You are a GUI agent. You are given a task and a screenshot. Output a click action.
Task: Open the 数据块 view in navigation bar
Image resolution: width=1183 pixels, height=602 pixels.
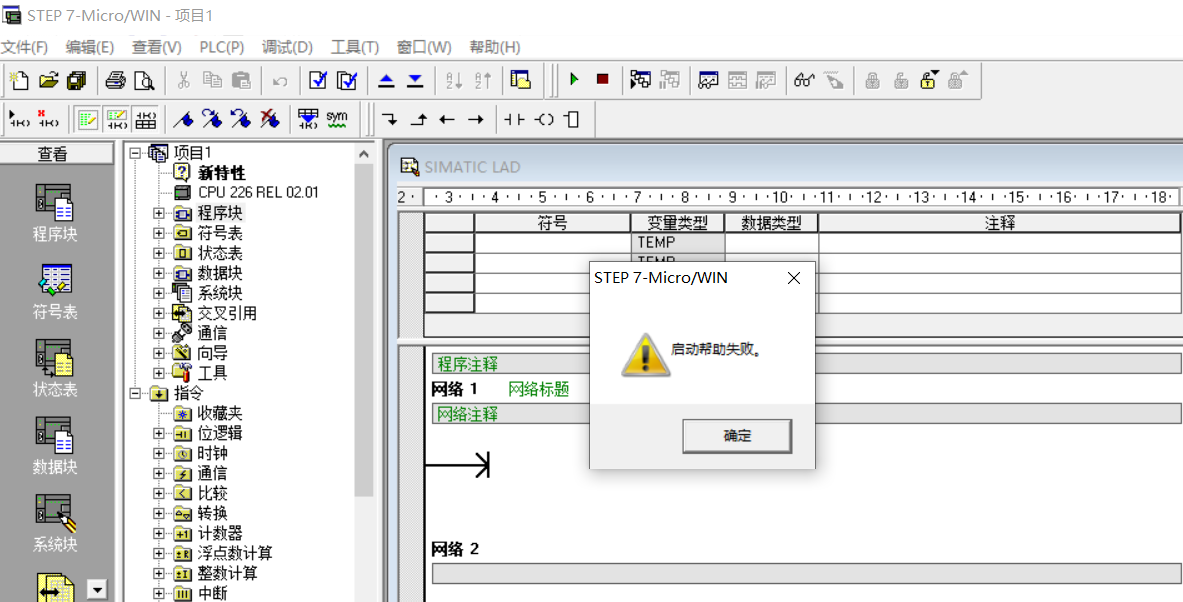tap(54, 447)
